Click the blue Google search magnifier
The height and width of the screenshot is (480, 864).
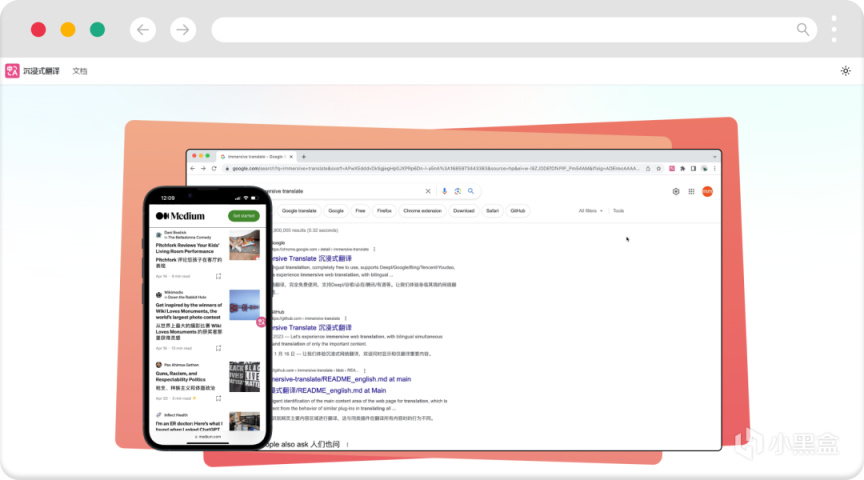click(x=471, y=191)
